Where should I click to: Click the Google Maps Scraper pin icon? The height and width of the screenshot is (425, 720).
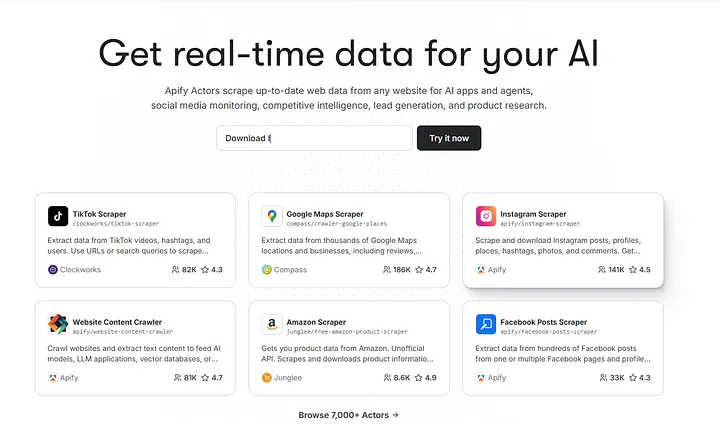(272, 216)
